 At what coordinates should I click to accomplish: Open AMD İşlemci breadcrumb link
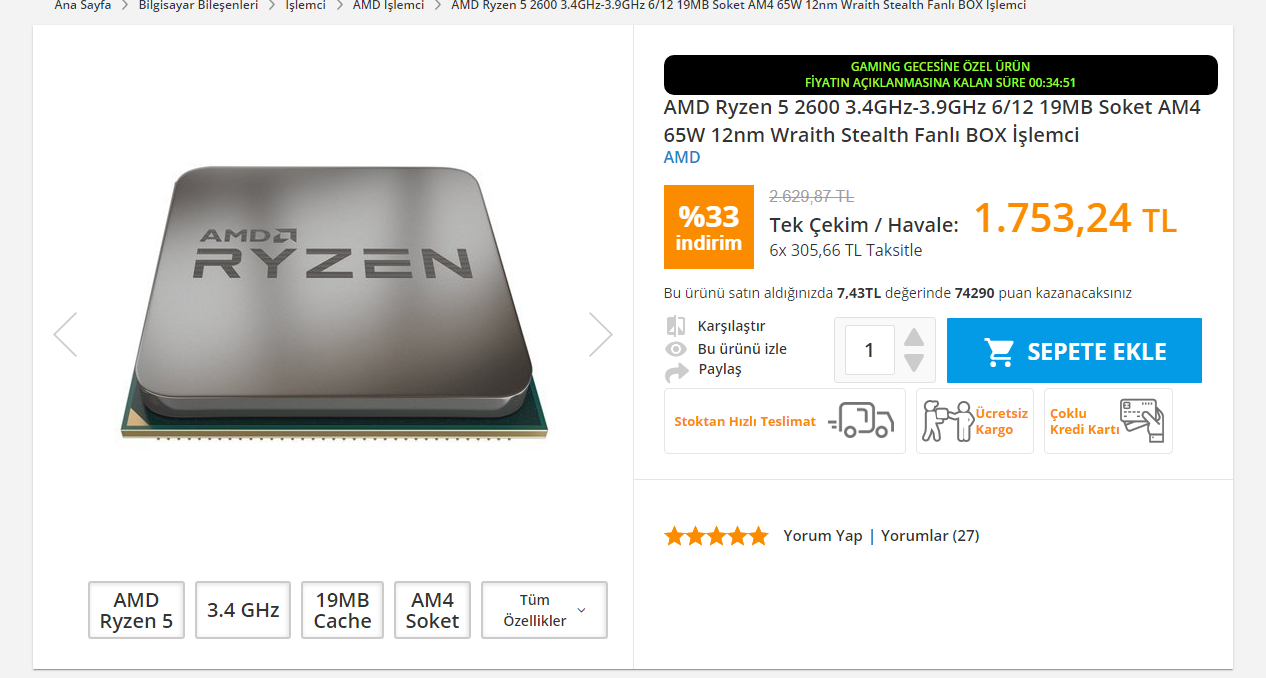pos(388,5)
